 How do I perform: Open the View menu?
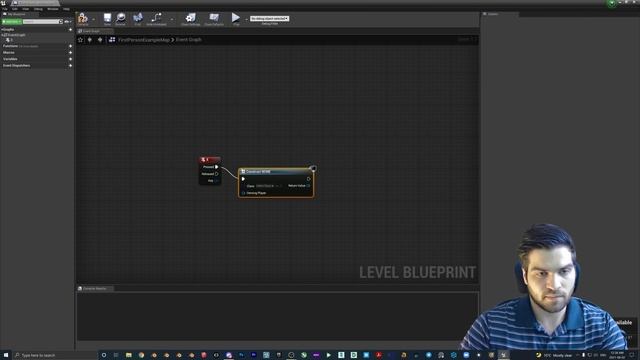(x=26, y=9)
